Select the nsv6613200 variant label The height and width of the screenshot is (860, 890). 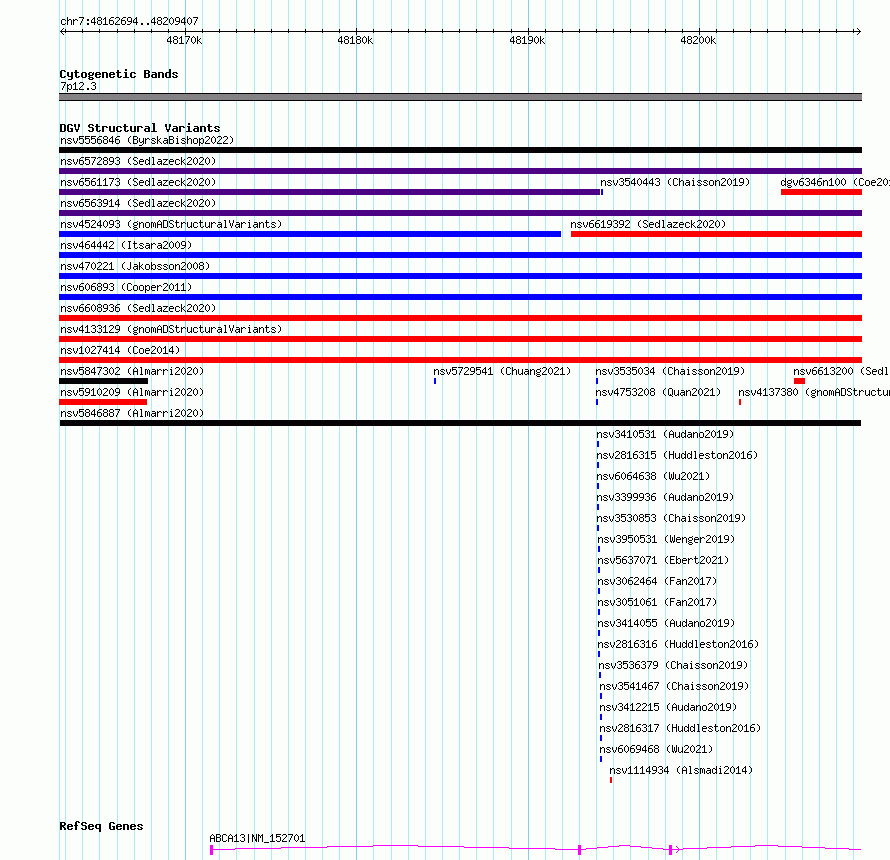841,371
